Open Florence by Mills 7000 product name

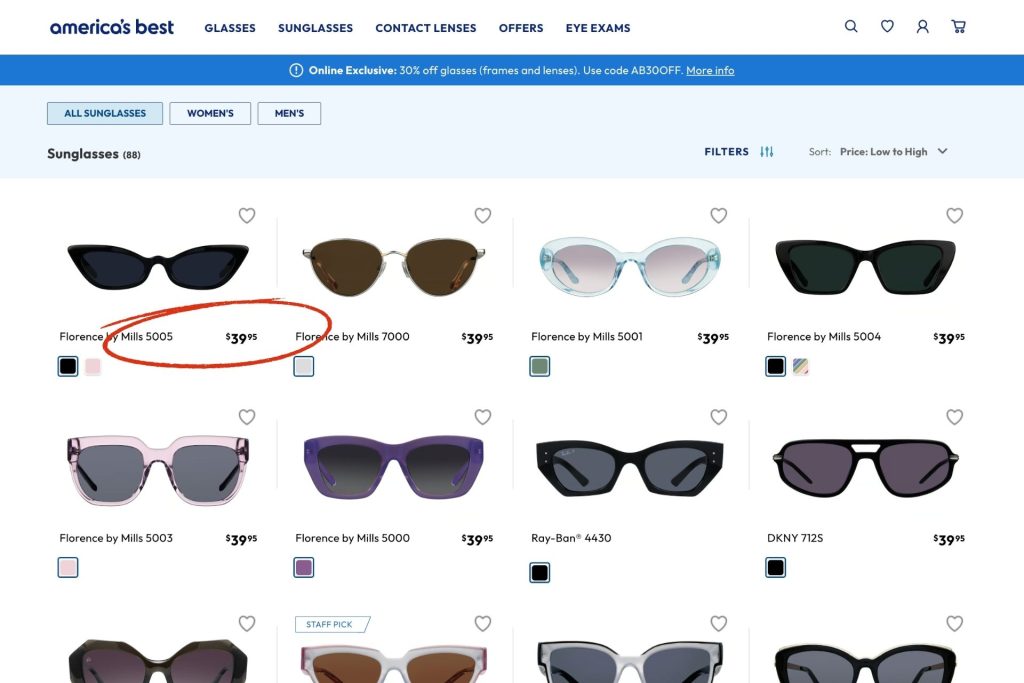(352, 336)
